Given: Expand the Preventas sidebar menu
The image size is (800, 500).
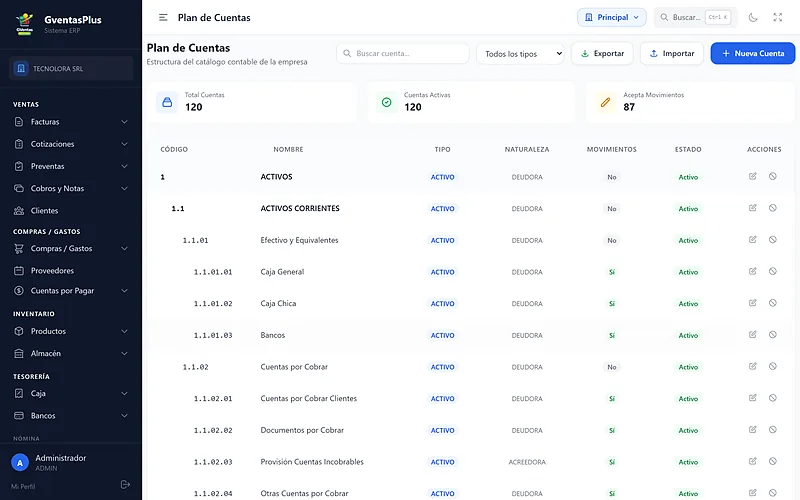Looking at the screenshot, I should click(71, 166).
